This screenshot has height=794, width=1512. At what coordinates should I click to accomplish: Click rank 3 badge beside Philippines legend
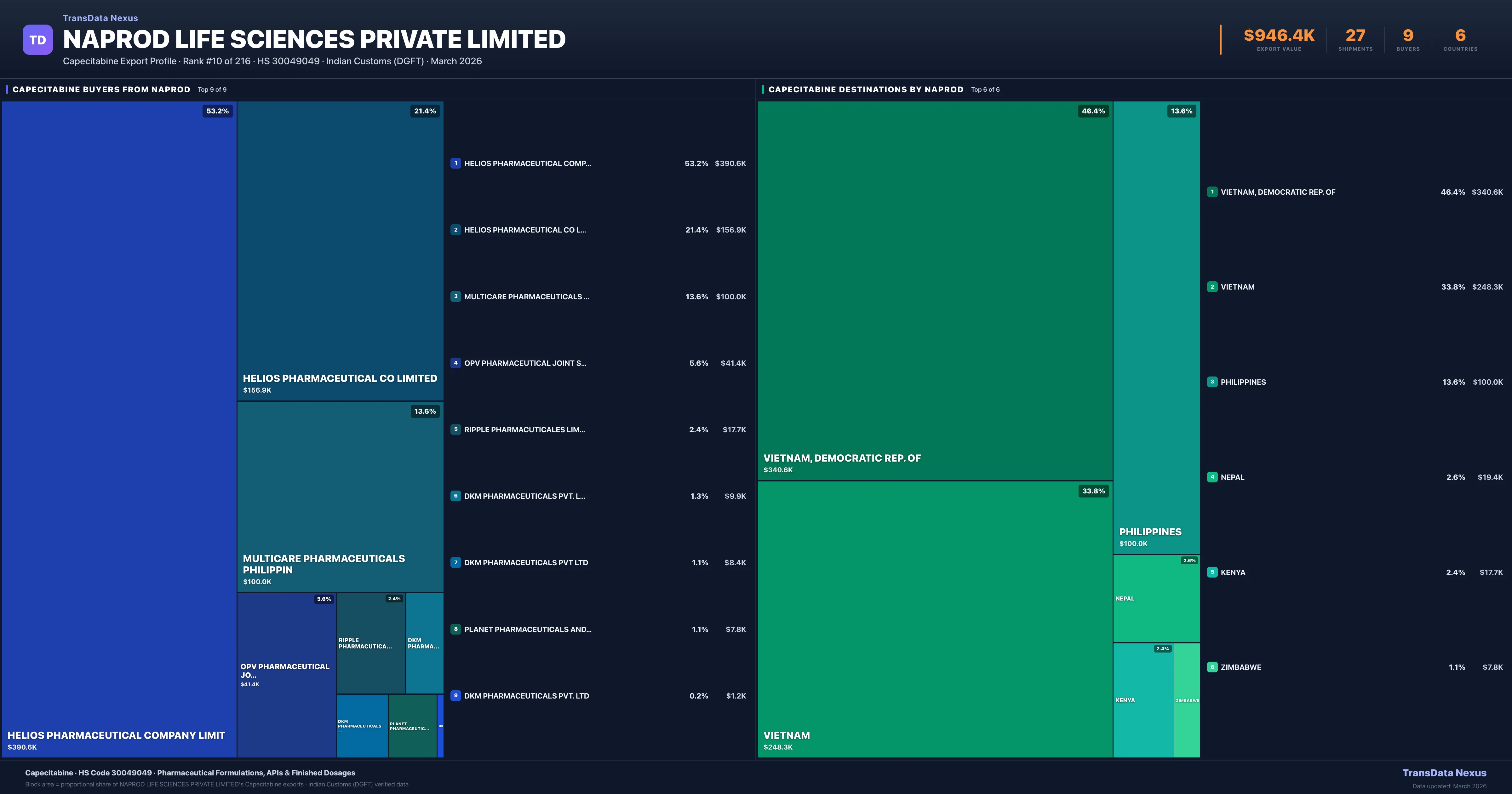coord(1212,382)
